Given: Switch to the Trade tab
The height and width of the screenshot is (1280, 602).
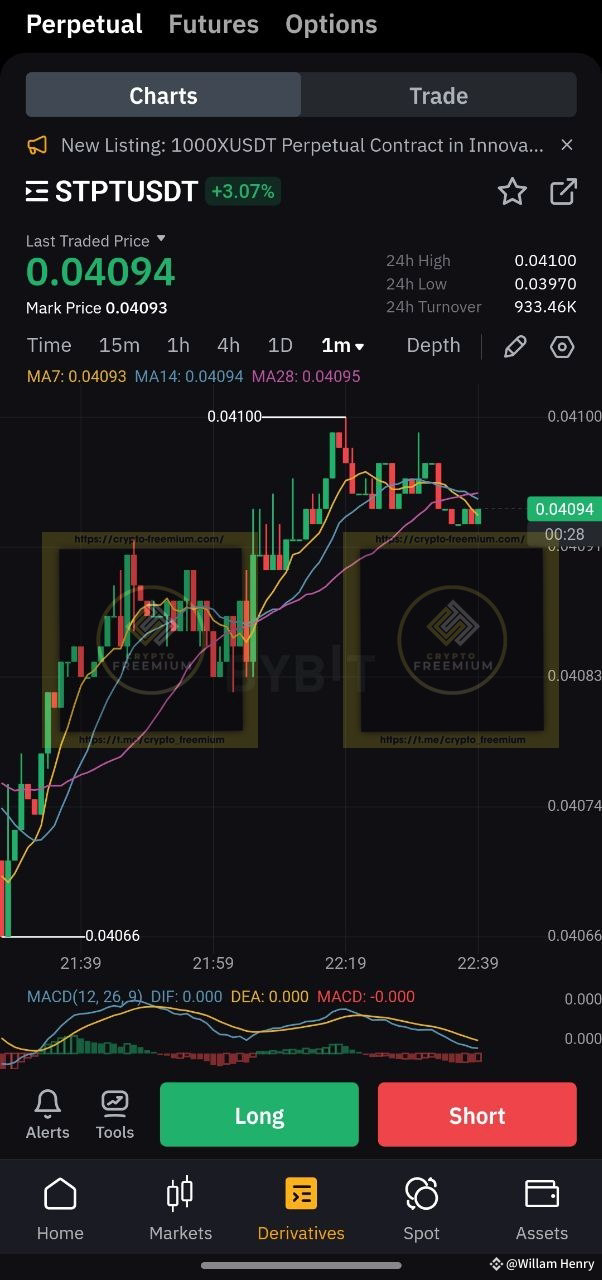Looking at the screenshot, I should click(x=438, y=96).
